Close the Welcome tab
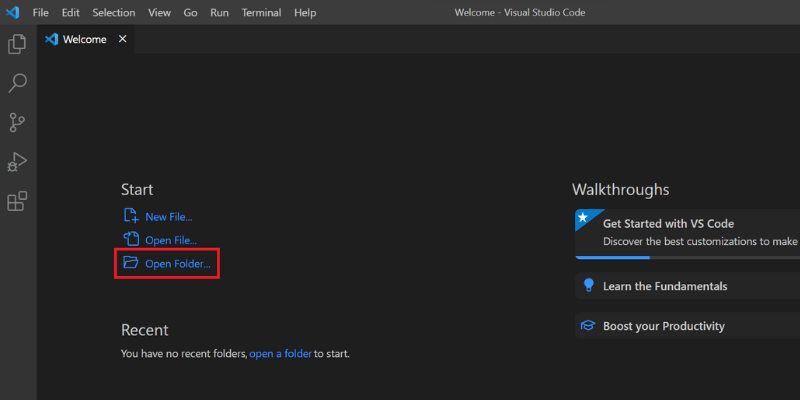Screen dimensions: 800x400 click(x=122, y=39)
